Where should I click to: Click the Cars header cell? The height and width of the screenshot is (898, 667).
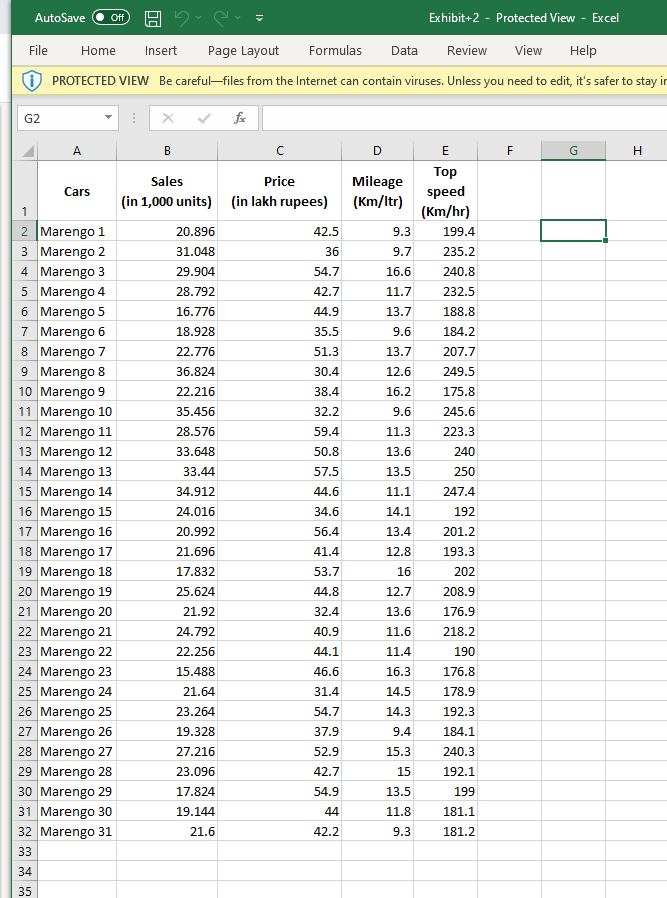point(77,191)
